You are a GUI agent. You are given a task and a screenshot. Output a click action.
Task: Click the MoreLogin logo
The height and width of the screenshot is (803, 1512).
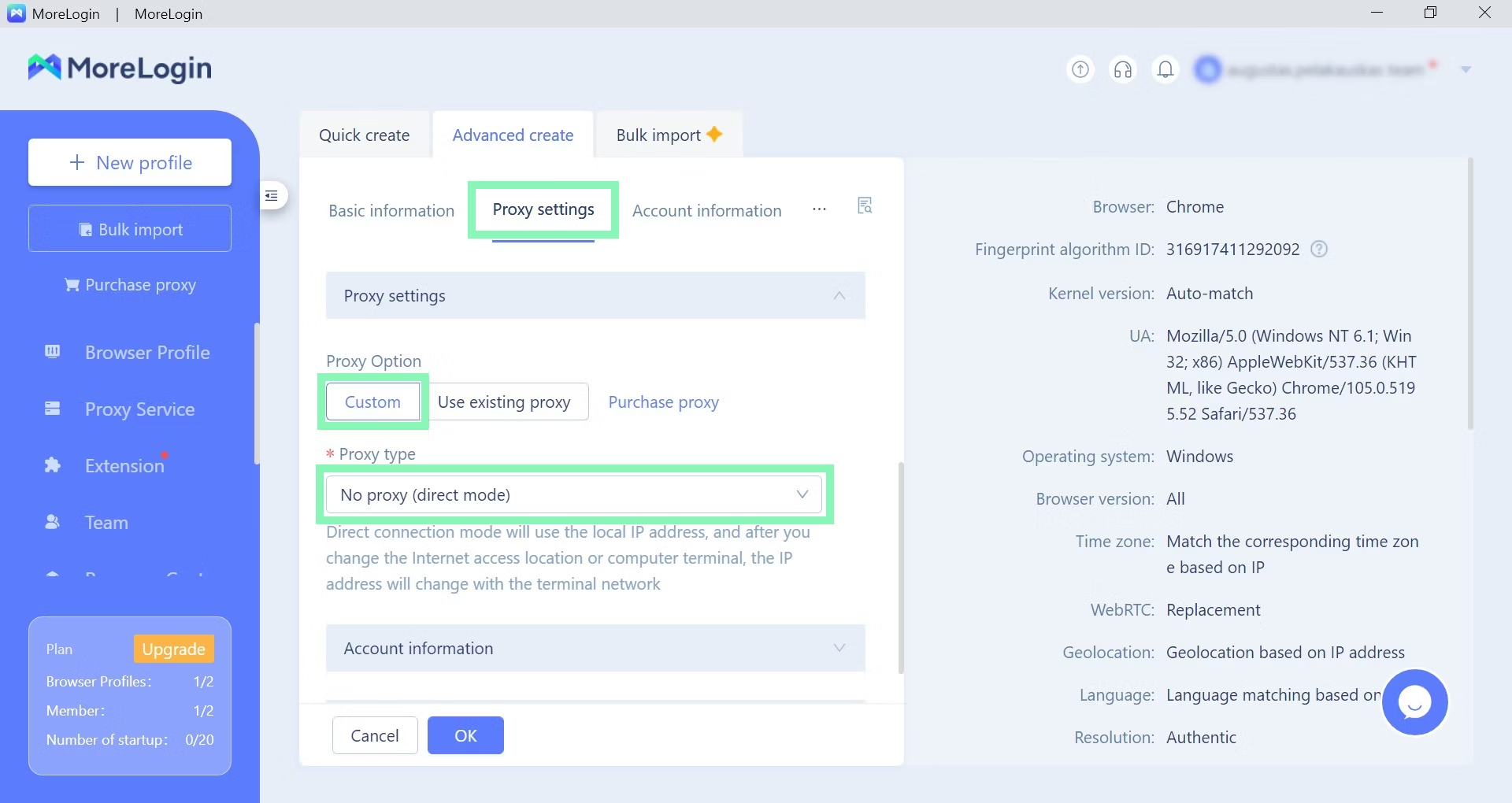click(120, 68)
